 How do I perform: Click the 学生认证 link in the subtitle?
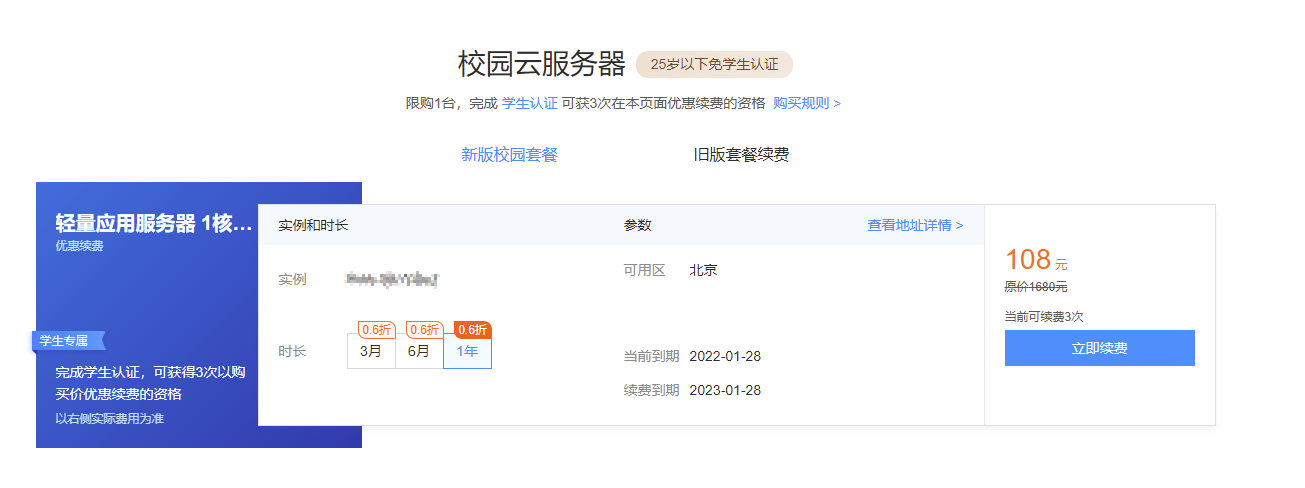pos(529,103)
